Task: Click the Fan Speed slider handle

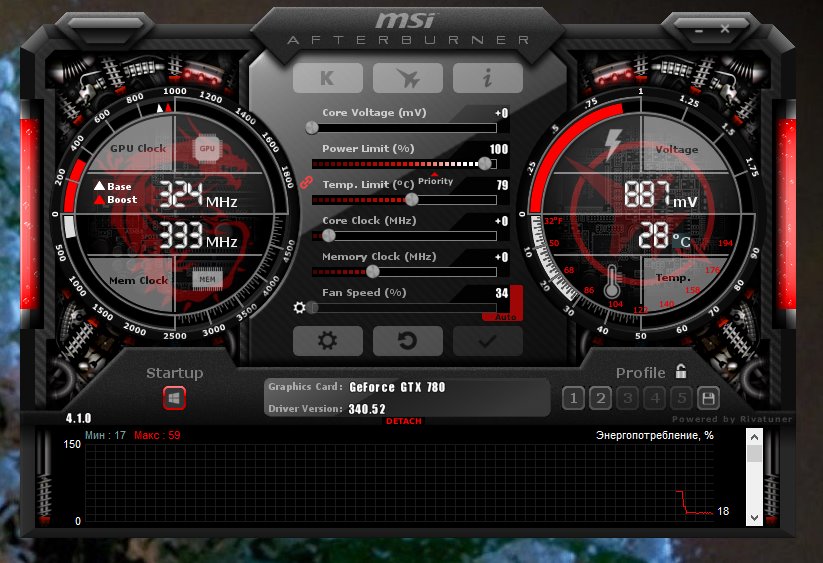Action: (x=313, y=307)
